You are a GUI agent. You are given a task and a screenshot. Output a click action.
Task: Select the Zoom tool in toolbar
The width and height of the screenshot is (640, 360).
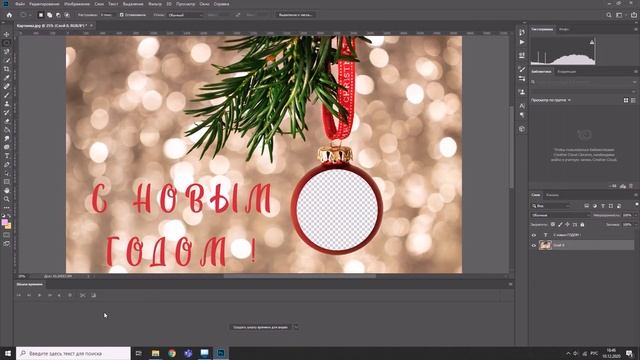coord(7,199)
